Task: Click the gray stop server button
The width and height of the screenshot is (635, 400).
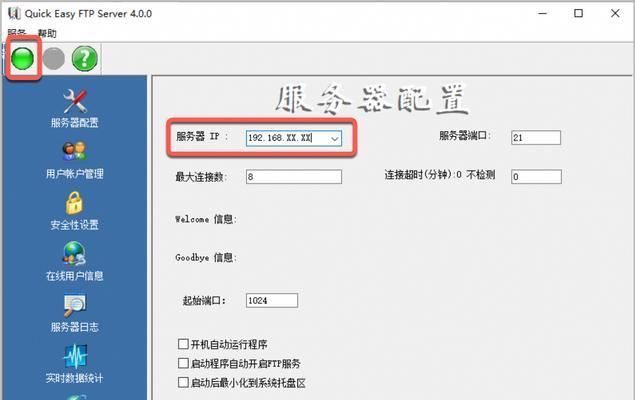Action: 53,58
